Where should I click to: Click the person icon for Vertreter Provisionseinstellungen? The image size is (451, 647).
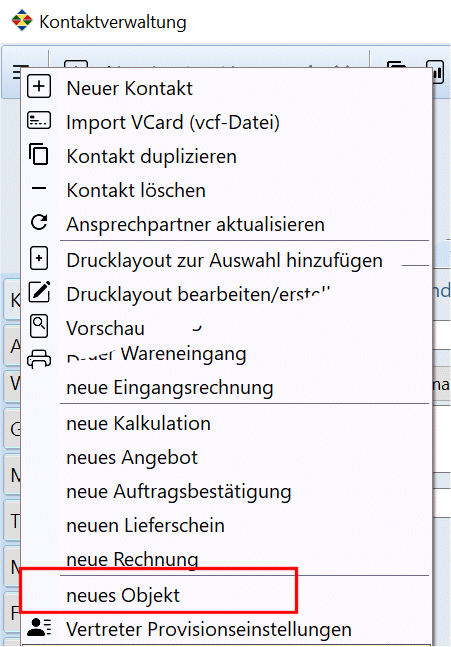(x=39, y=626)
